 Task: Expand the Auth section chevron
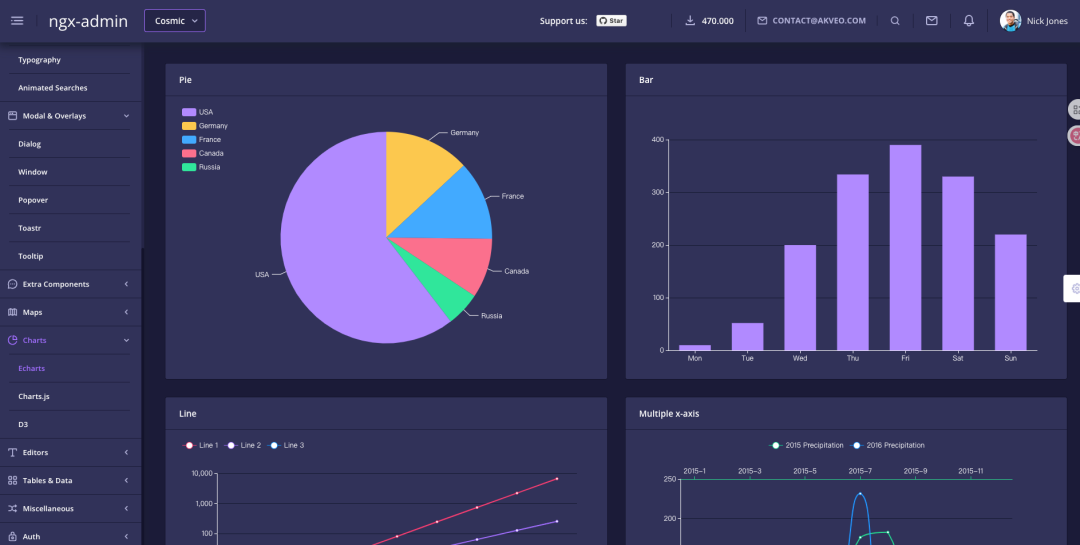(126, 536)
